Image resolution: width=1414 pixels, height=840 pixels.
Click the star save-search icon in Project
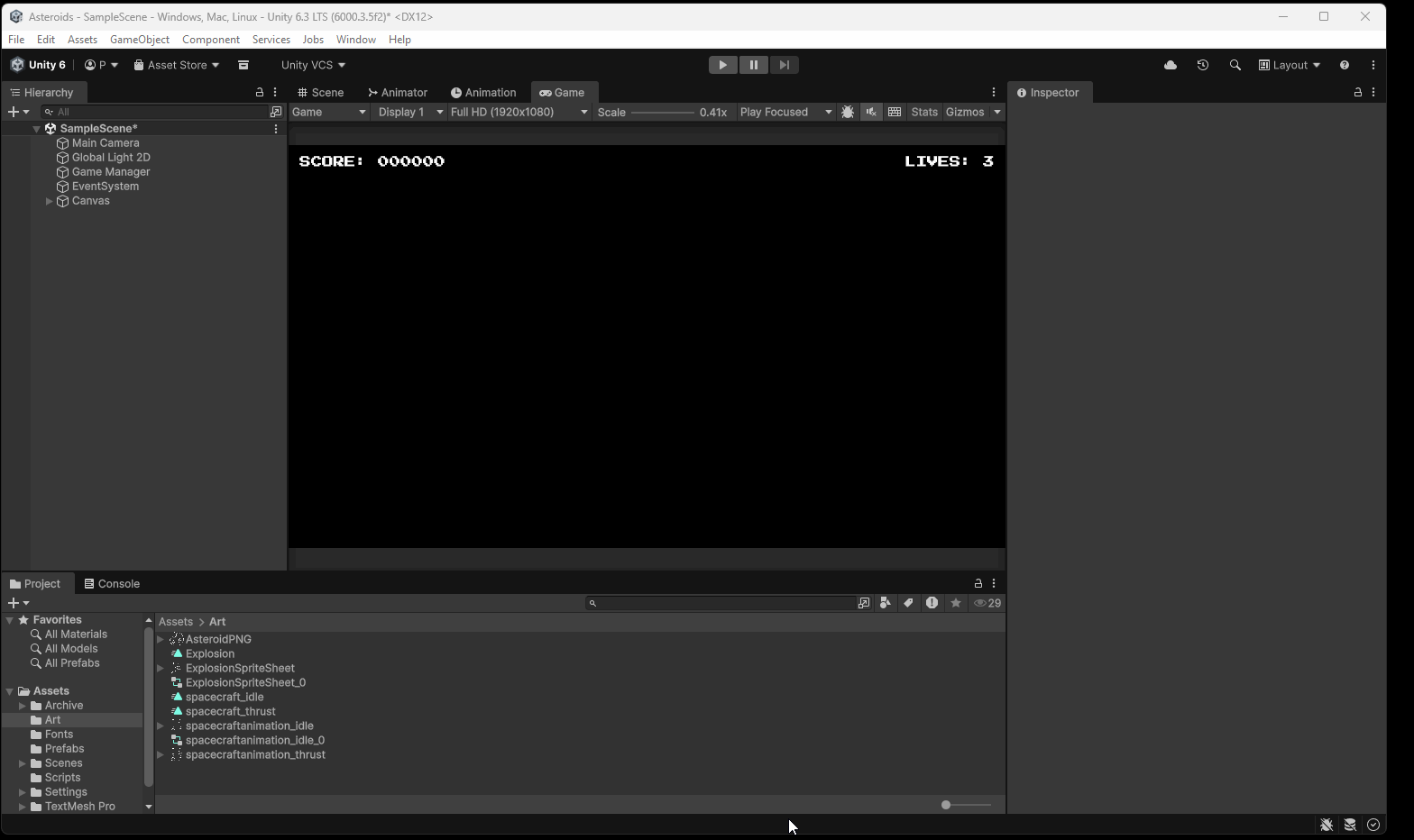[956, 603]
